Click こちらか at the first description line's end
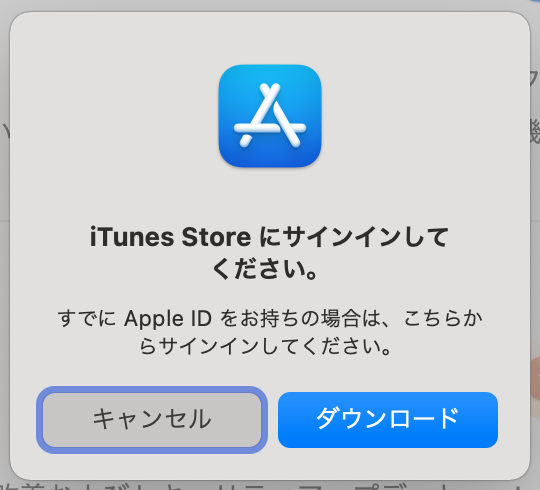 click(x=443, y=318)
